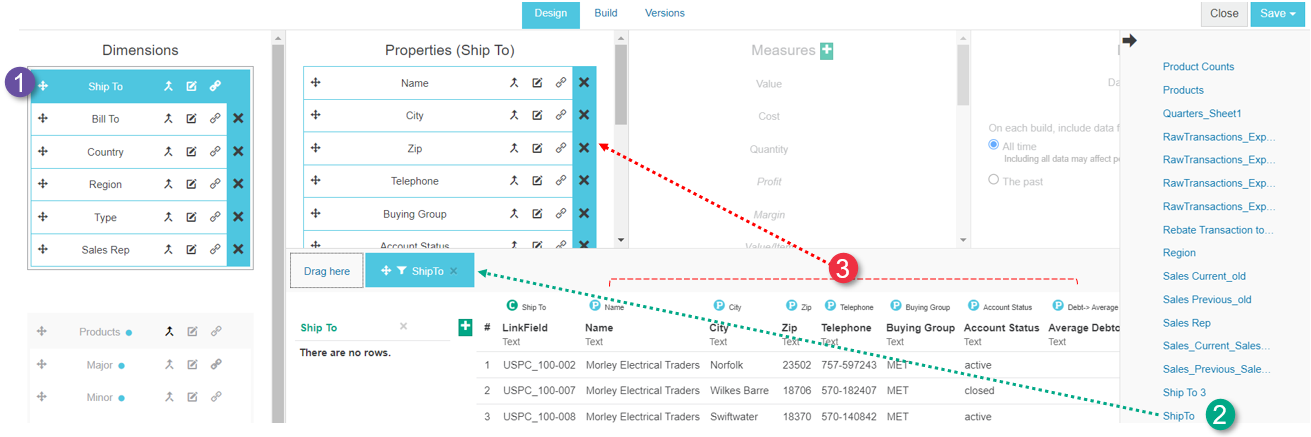This screenshot has width=1311, height=437.
Task: Click the hierarchy icon on Sales Rep row
Action: click(x=169, y=250)
